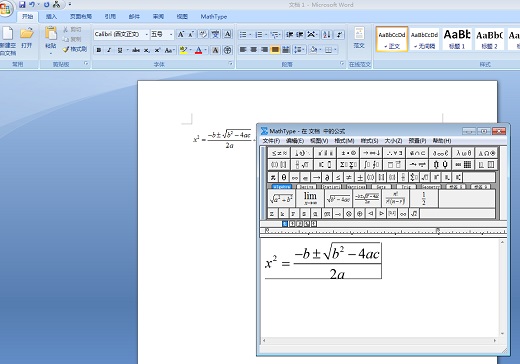The height and width of the screenshot is (364, 520).
Task: Toggle justified paragraph alignment
Action: point(275,50)
